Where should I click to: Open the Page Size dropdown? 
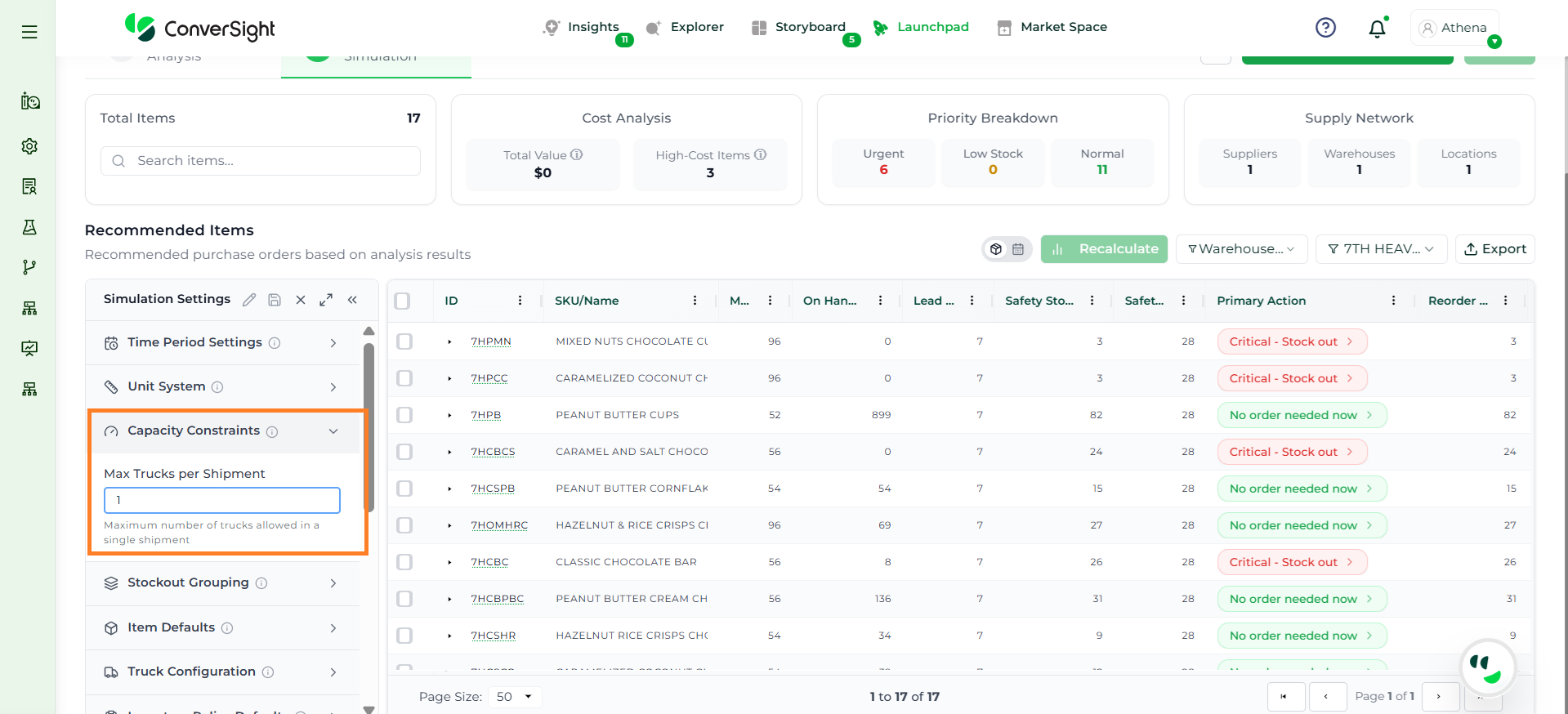515,697
